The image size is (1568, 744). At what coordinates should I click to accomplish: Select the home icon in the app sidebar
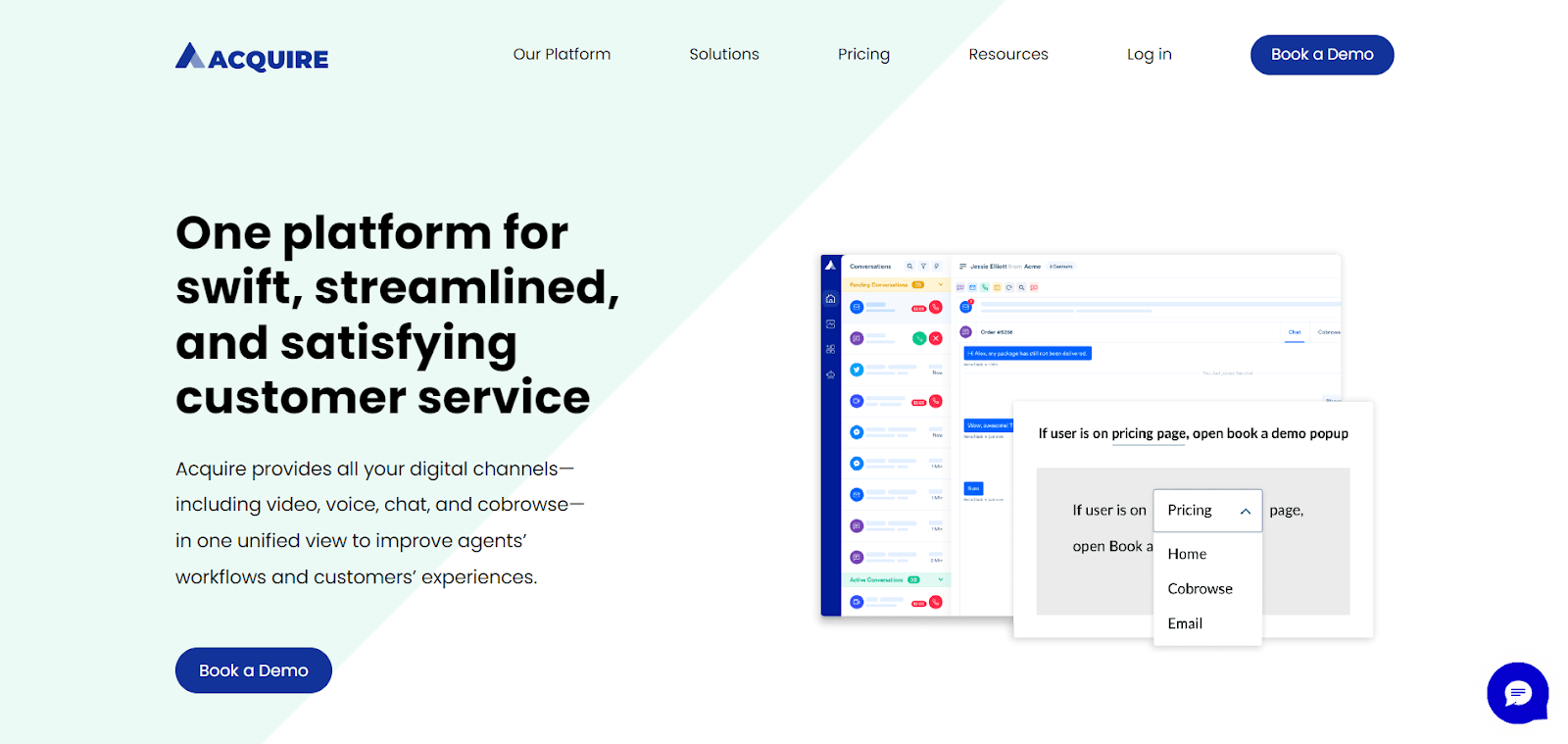pyautogui.click(x=831, y=299)
